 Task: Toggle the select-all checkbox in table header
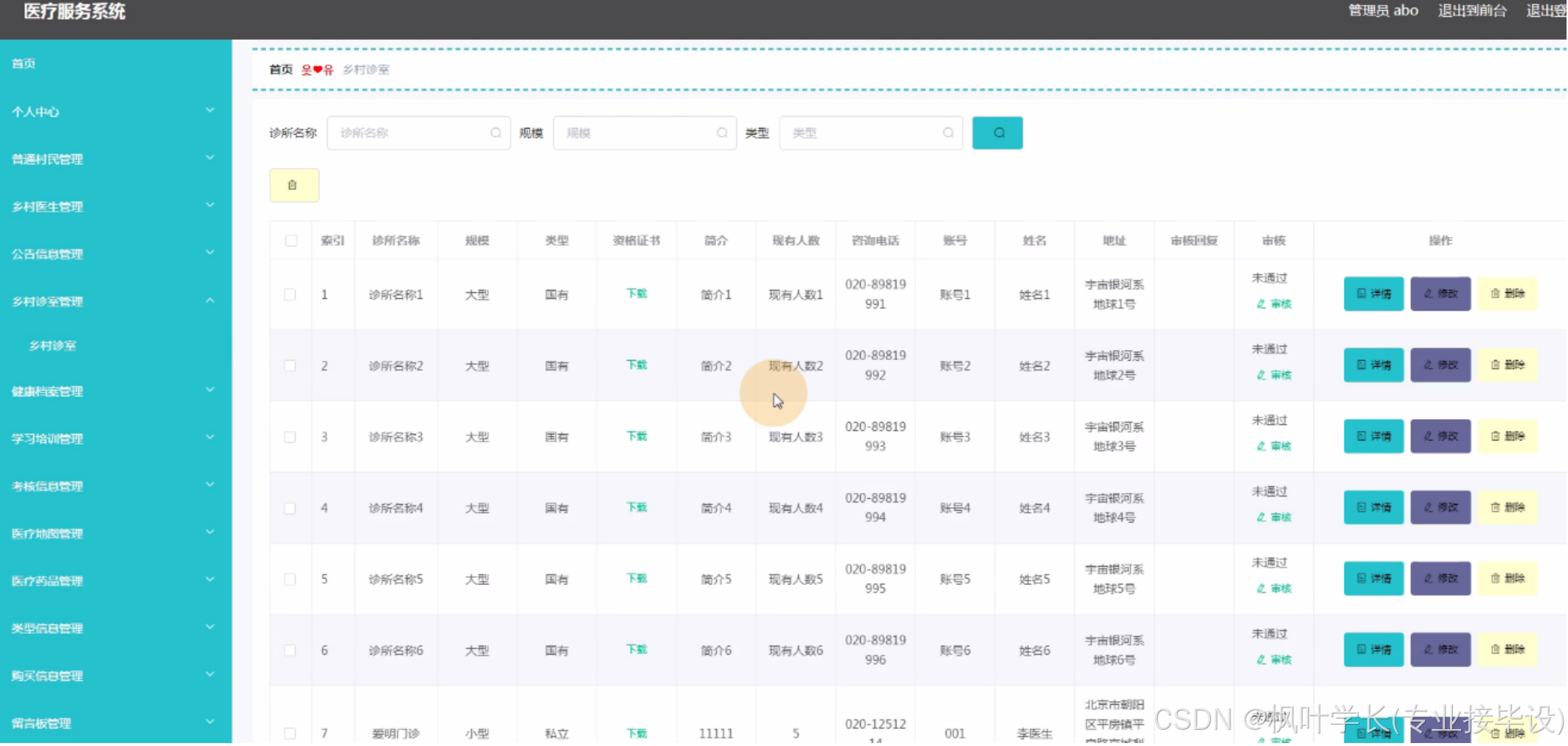[291, 241]
